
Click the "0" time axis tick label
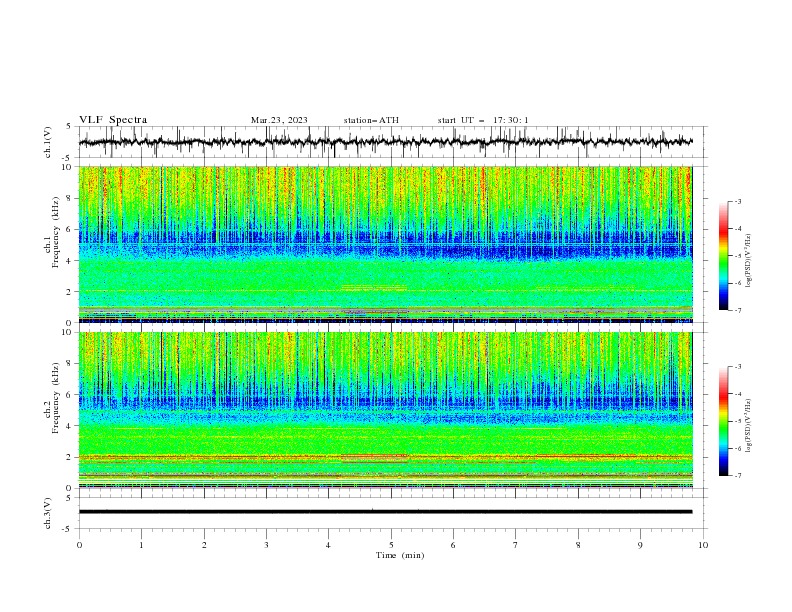(79, 545)
